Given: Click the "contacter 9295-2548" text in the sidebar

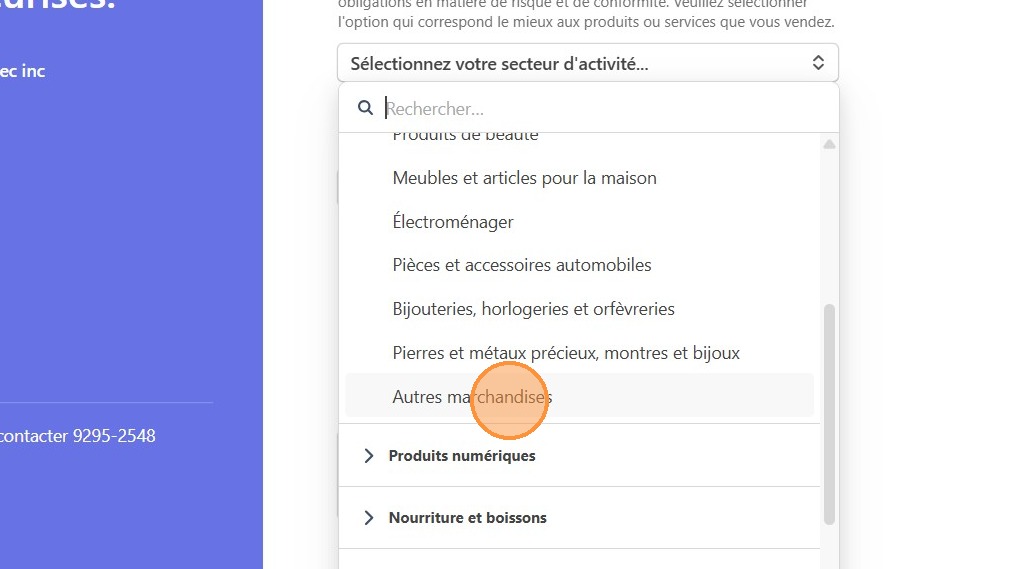Looking at the screenshot, I should click(x=78, y=436).
